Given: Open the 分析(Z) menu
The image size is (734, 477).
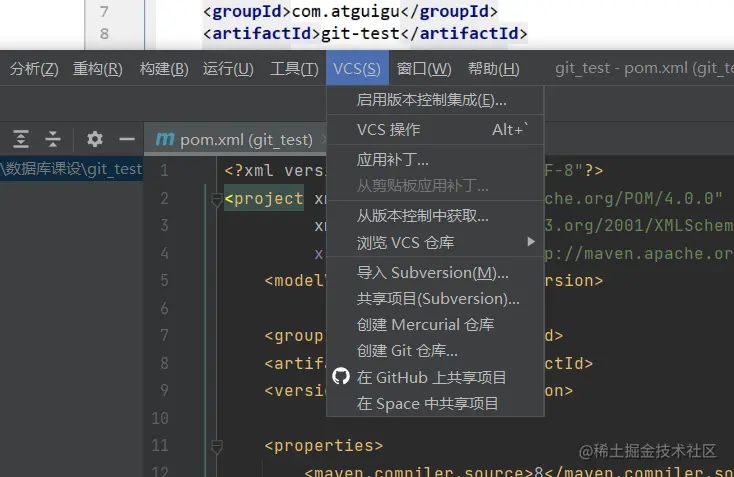Looking at the screenshot, I should (34, 69).
